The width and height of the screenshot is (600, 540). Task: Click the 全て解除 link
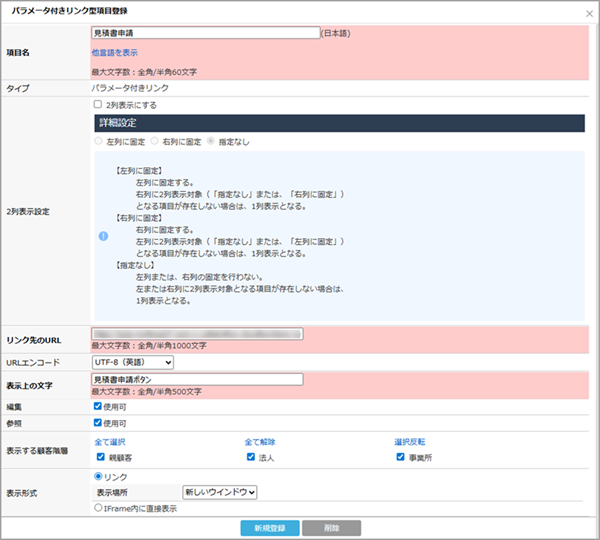(x=260, y=441)
